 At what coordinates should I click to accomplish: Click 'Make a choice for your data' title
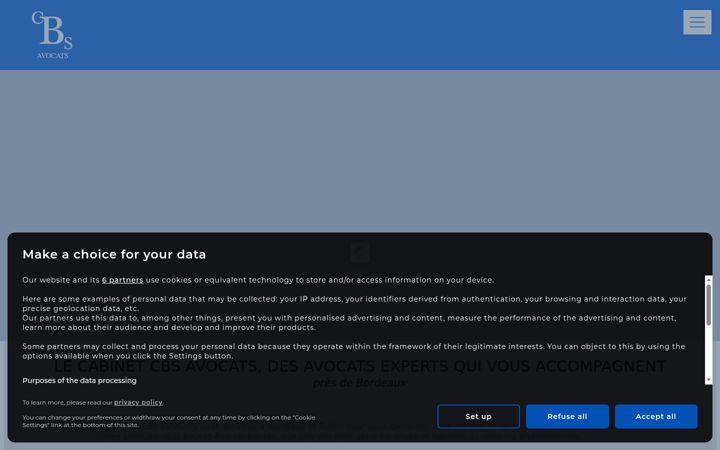coord(114,254)
